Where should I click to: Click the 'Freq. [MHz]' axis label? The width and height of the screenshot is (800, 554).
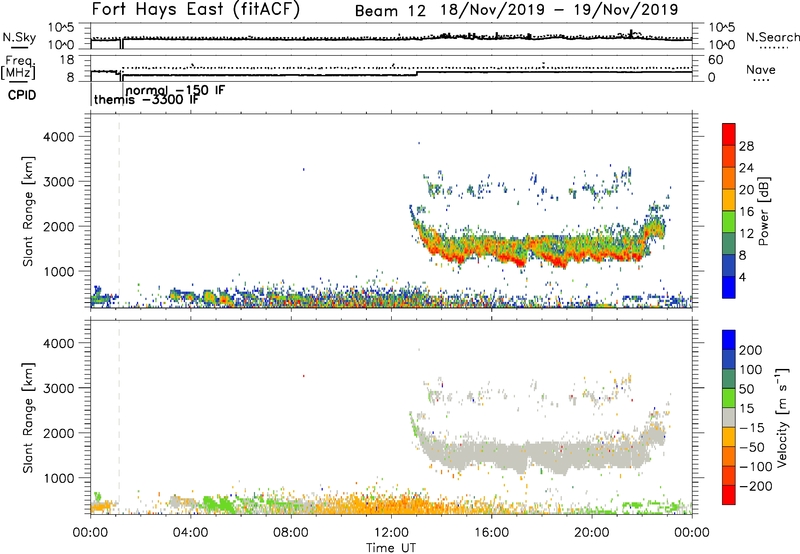pos(18,67)
